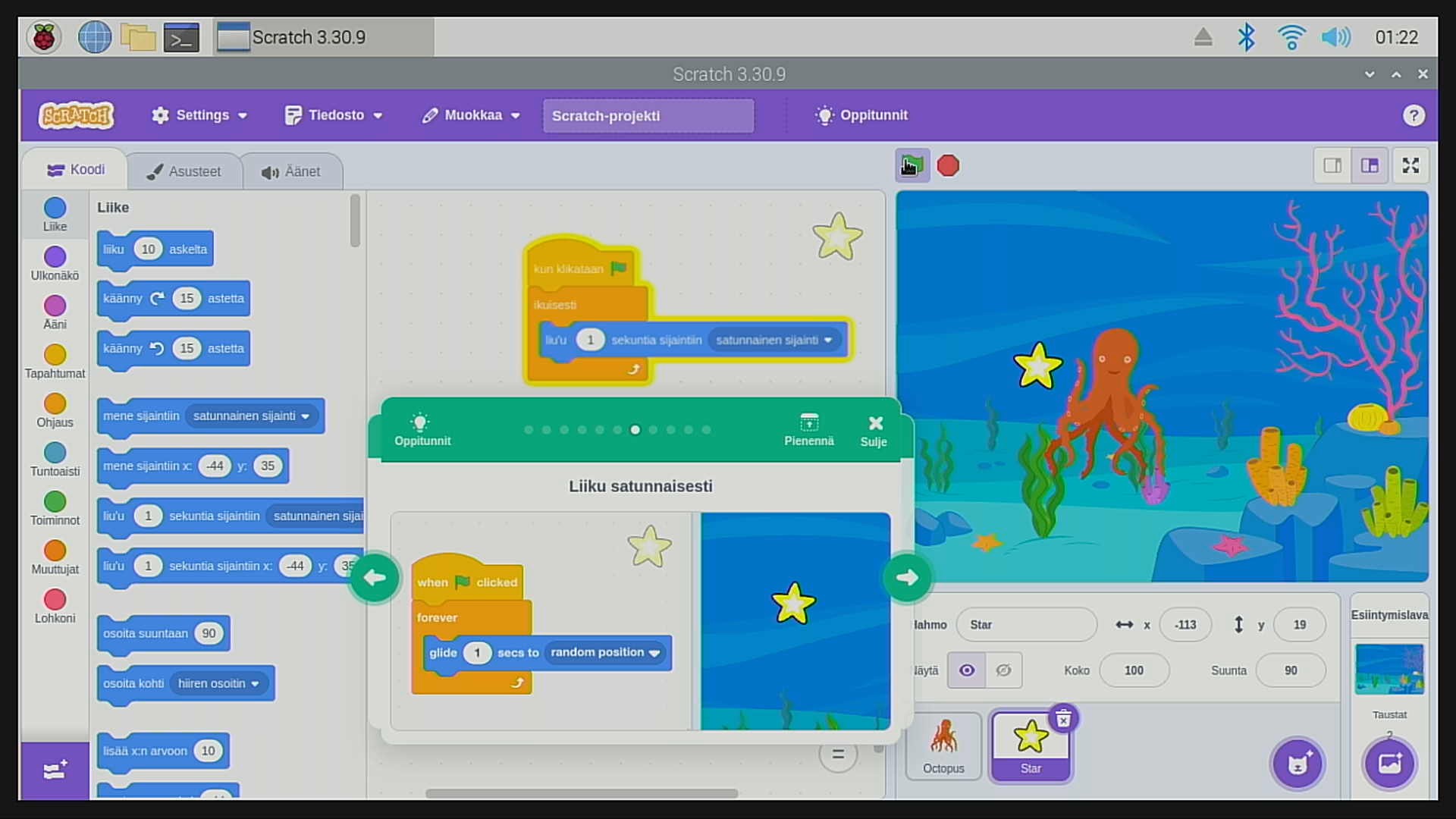The width and height of the screenshot is (1456, 819).
Task: Open the Wi-Fi network menu
Action: click(x=1291, y=37)
